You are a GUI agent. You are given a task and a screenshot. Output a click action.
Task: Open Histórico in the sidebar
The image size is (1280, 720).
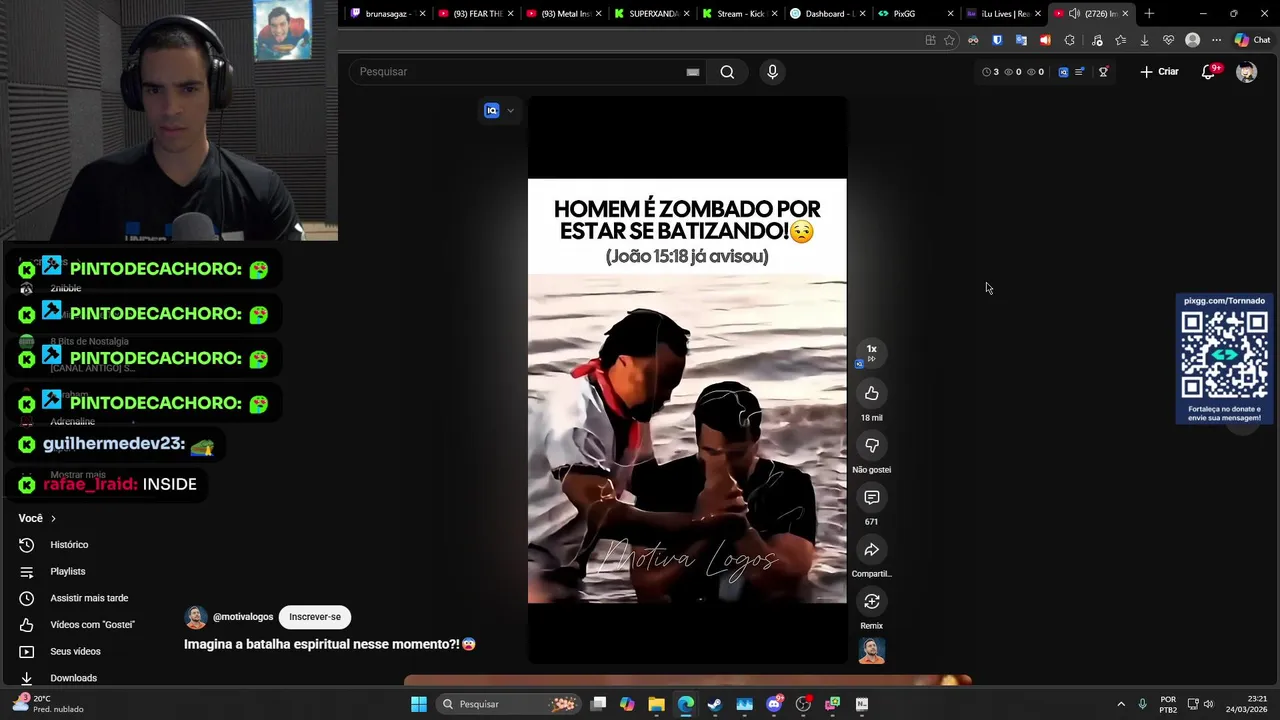69,545
